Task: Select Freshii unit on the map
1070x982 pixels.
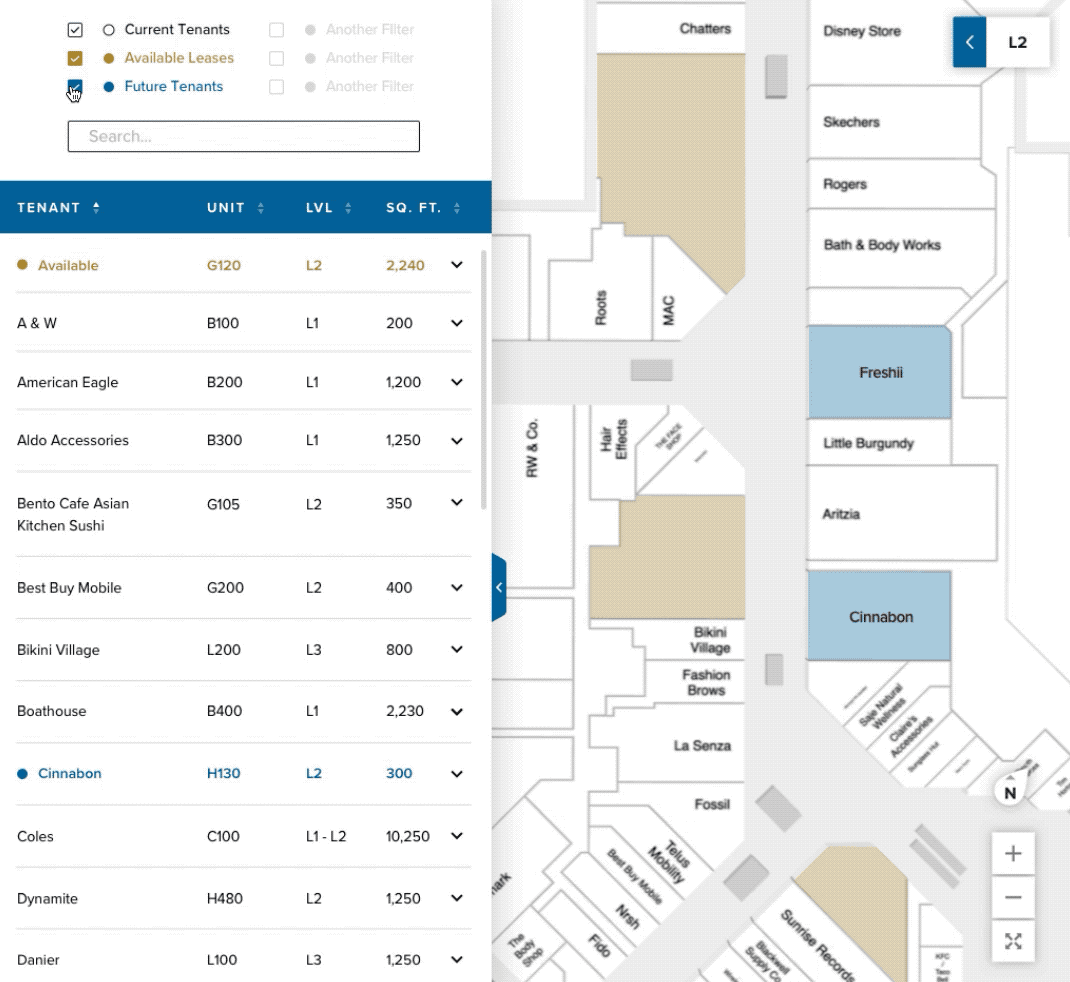Action: (880, 373)
